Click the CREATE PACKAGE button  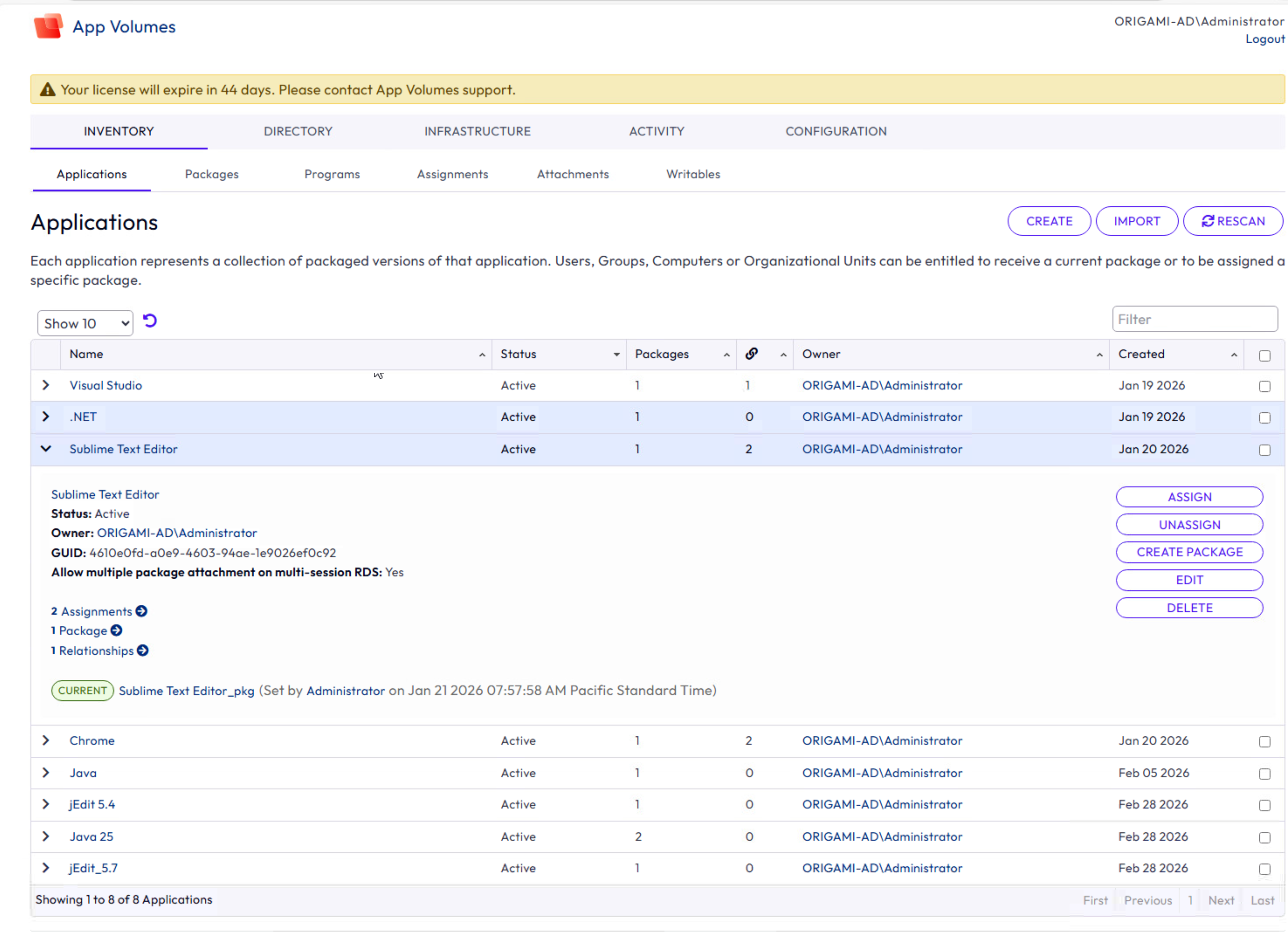(1189, 552)
